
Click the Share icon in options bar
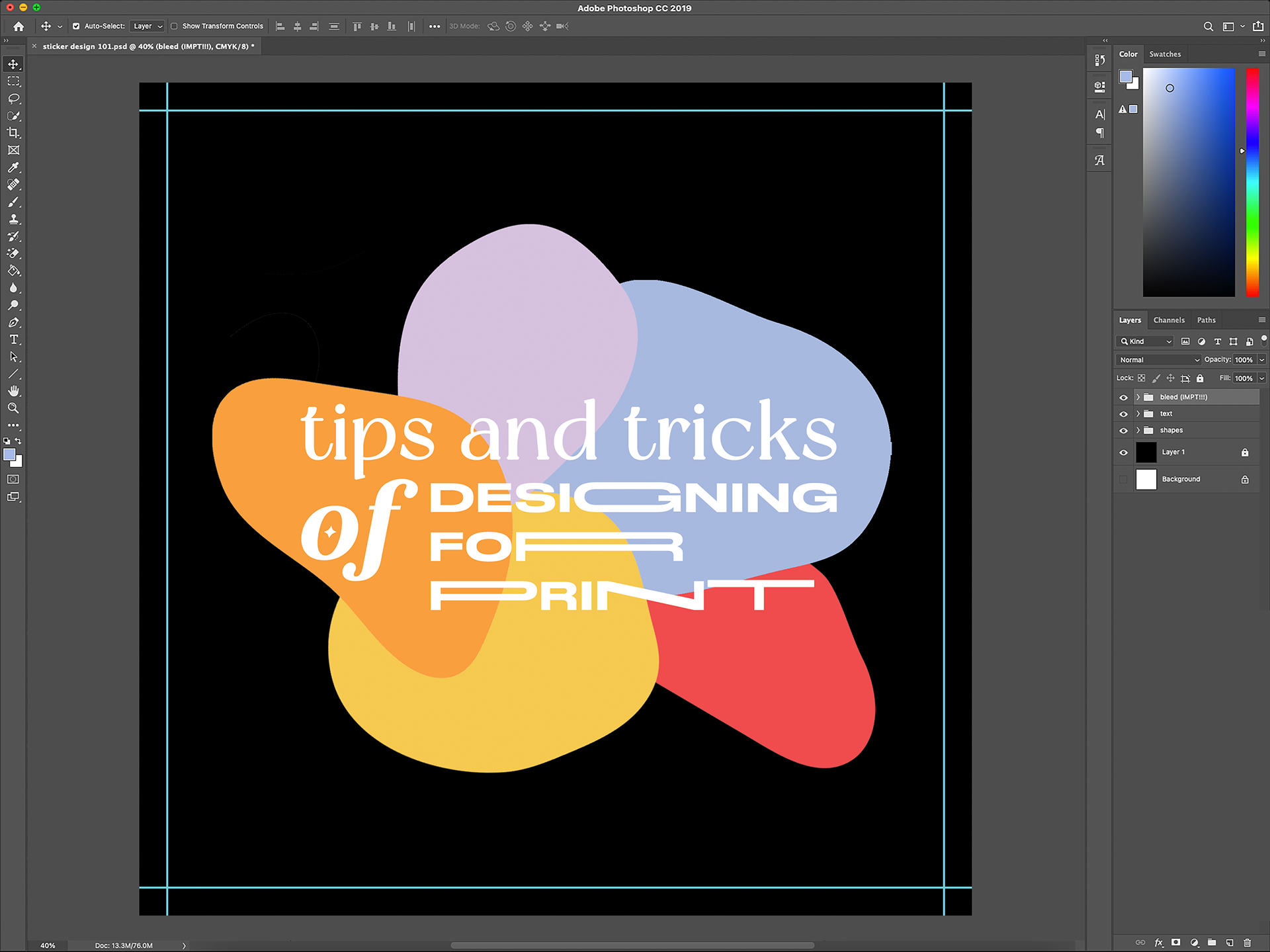1258,26
